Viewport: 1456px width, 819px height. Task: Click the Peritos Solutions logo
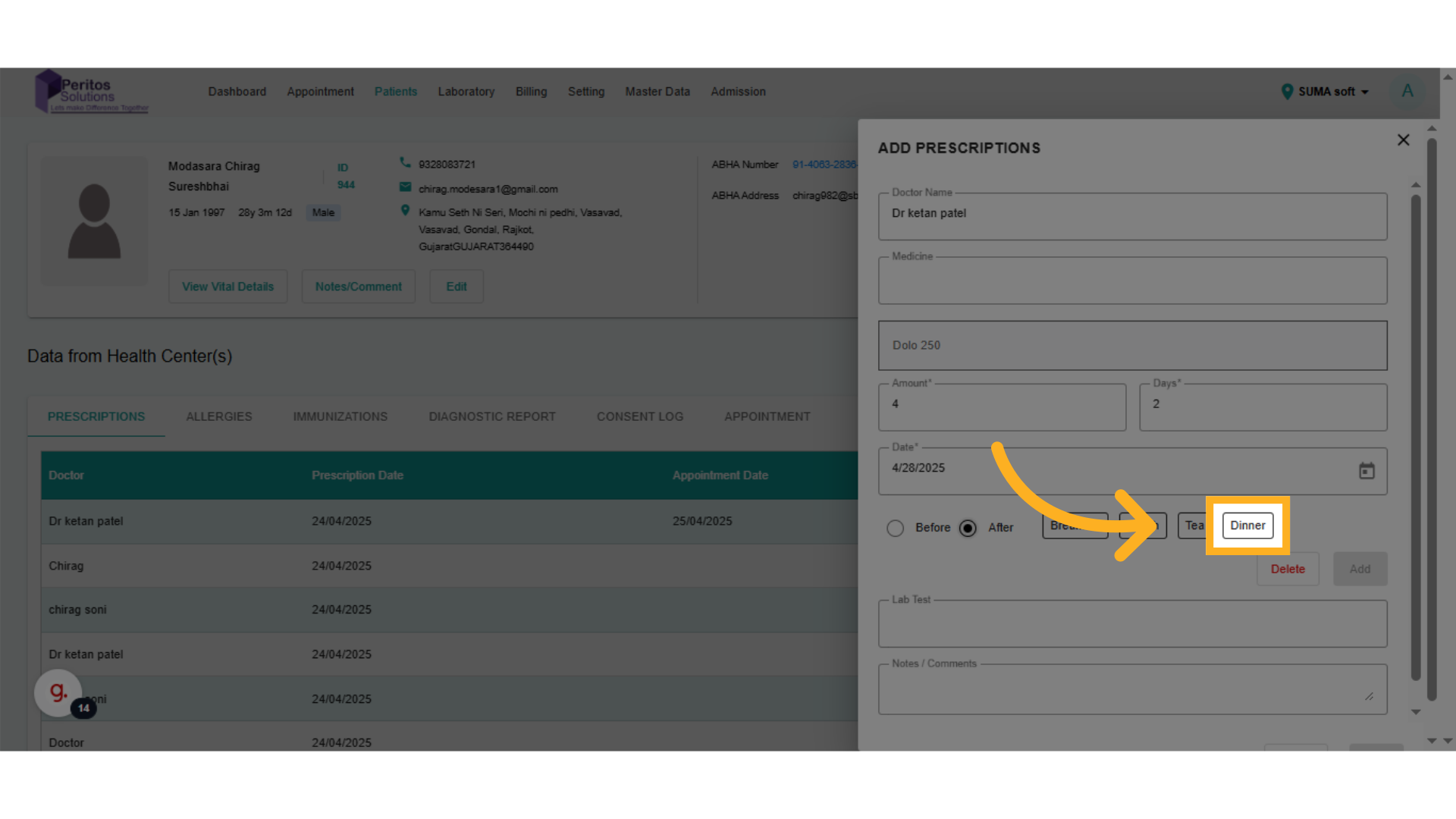pyautogui.click(x=92, y=93)
